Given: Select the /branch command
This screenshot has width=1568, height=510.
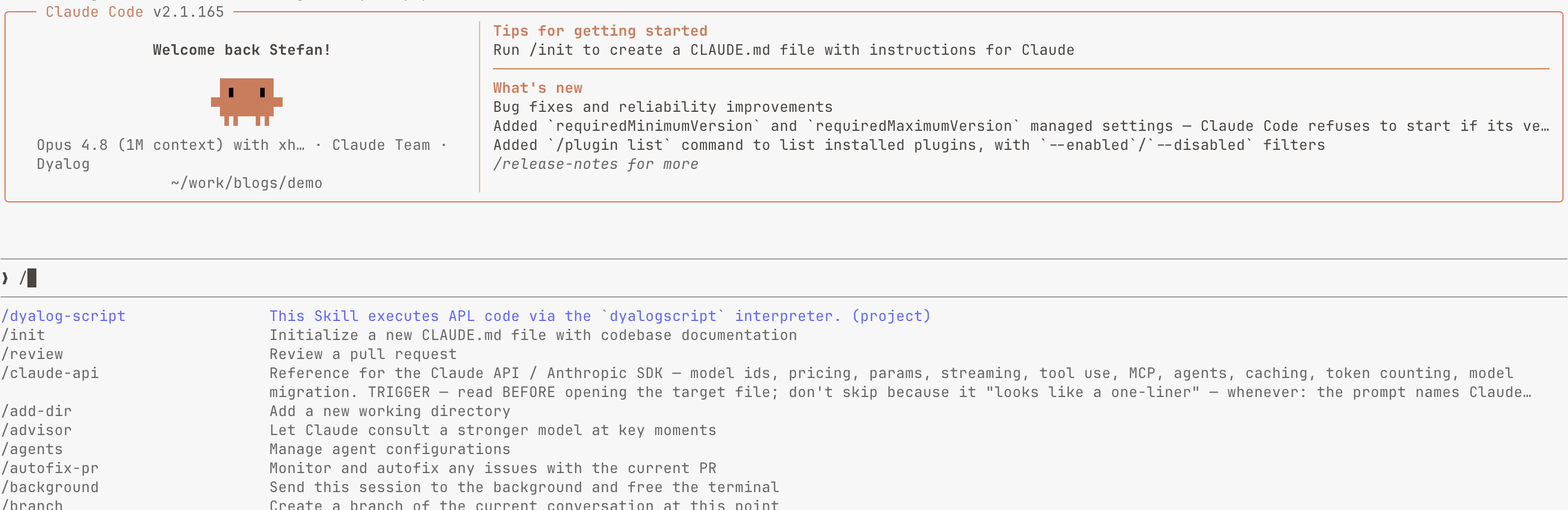Looking at the screenshot, I should [x=32, y=504].
